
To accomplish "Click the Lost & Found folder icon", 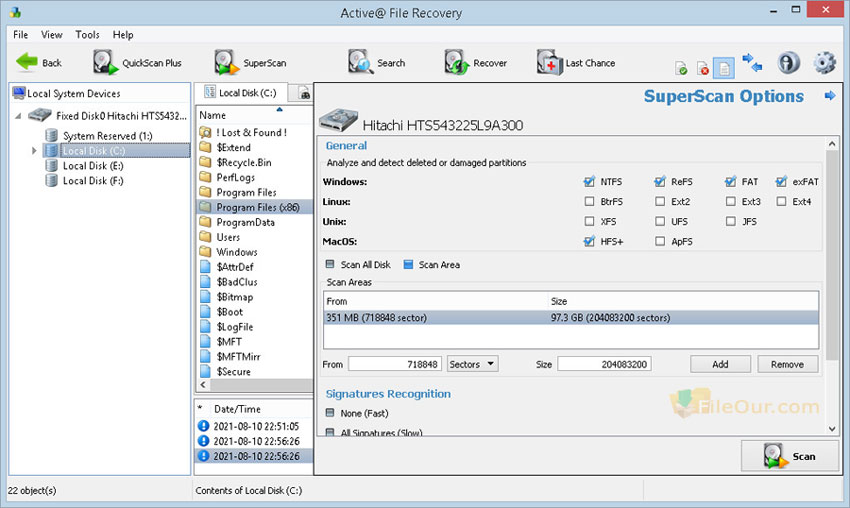I will click(x=205, y=132).
